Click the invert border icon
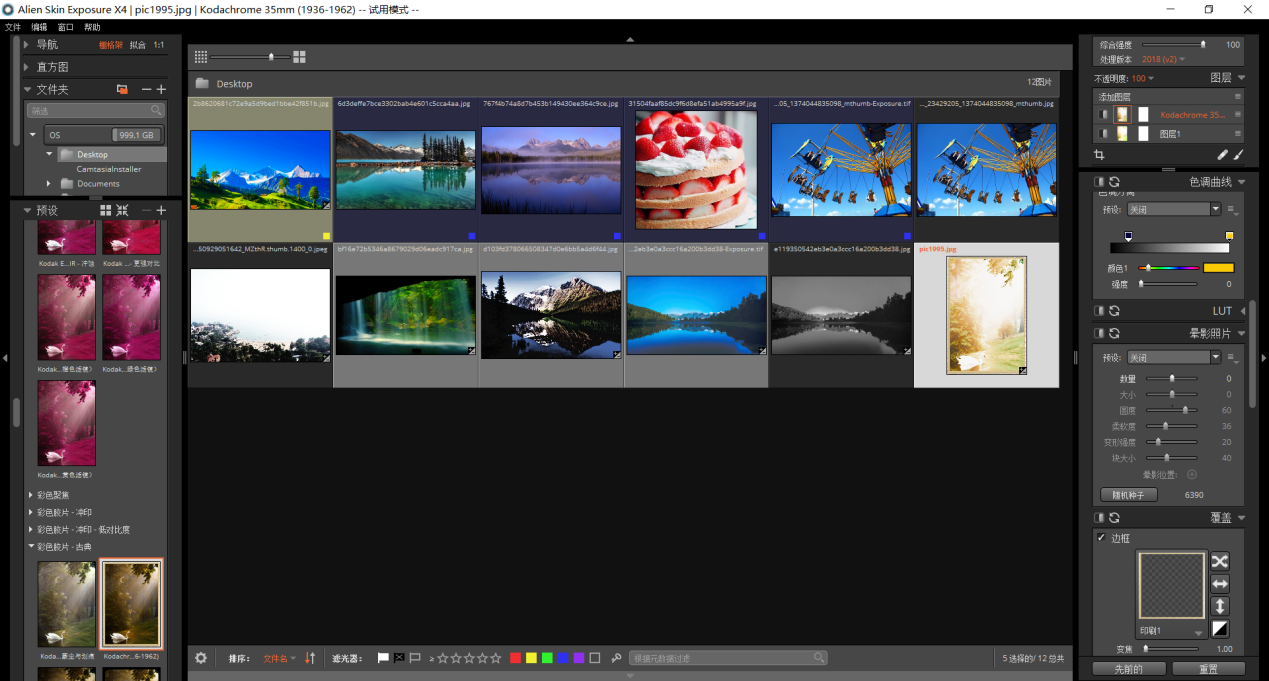 pos(1219,629)
